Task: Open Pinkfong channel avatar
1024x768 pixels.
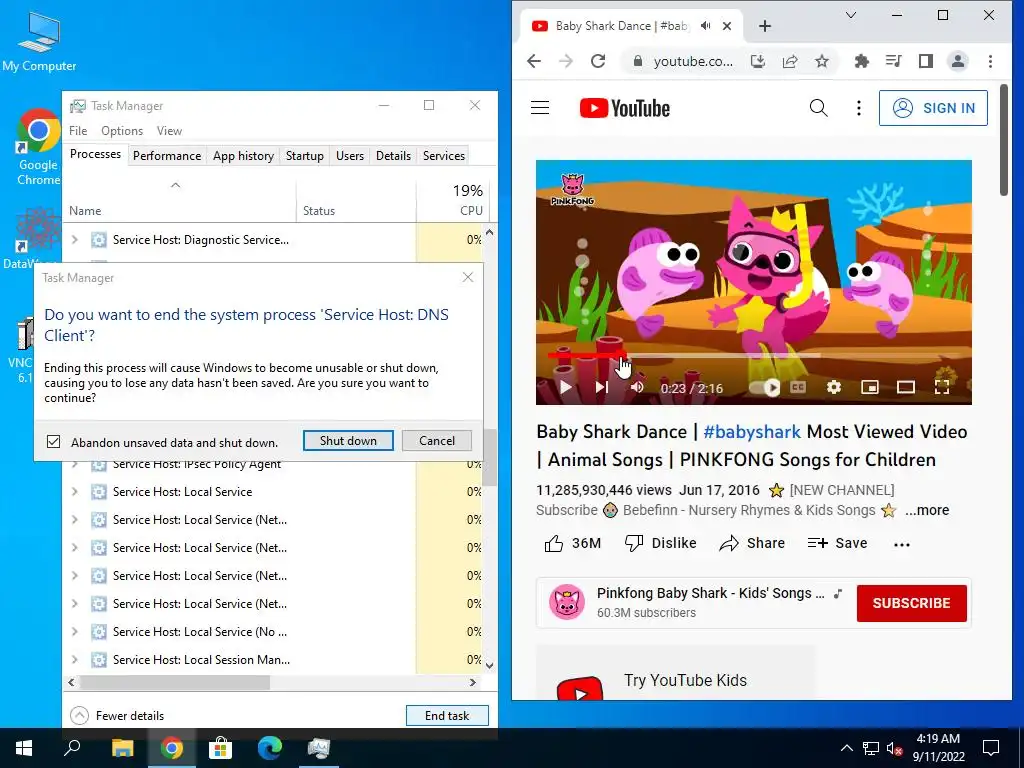Action: [x=567, y=602]
